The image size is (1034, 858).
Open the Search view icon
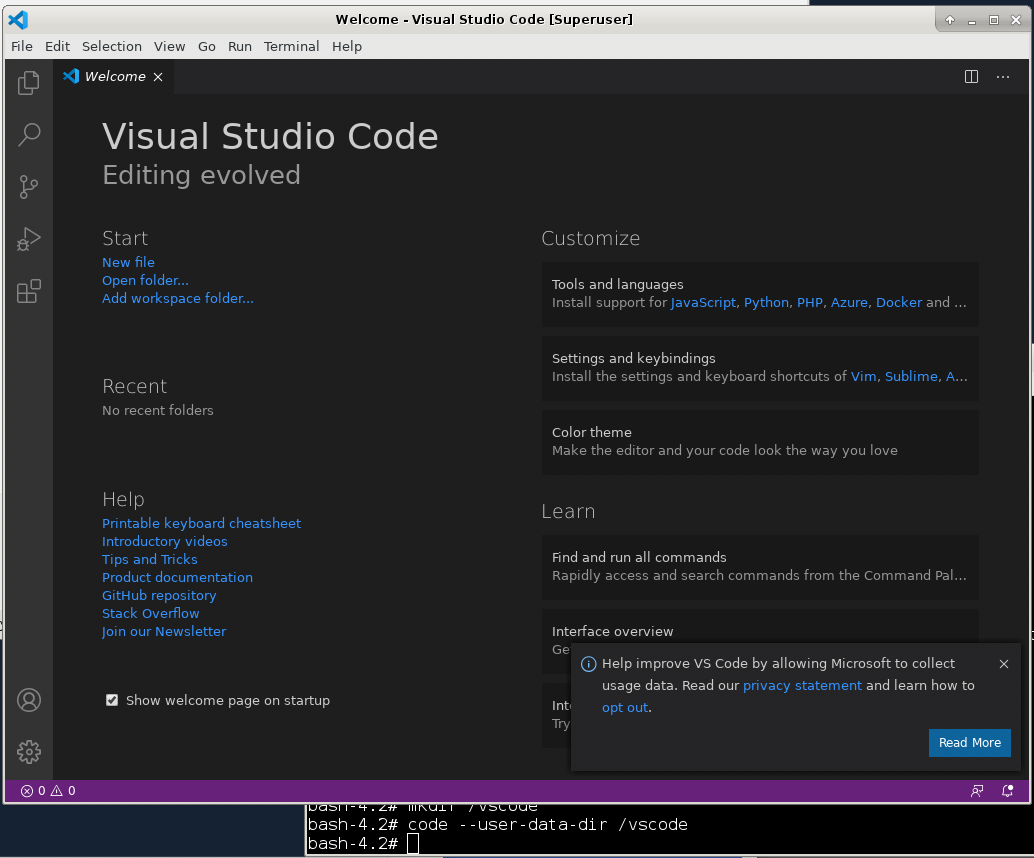pos(28,135)
